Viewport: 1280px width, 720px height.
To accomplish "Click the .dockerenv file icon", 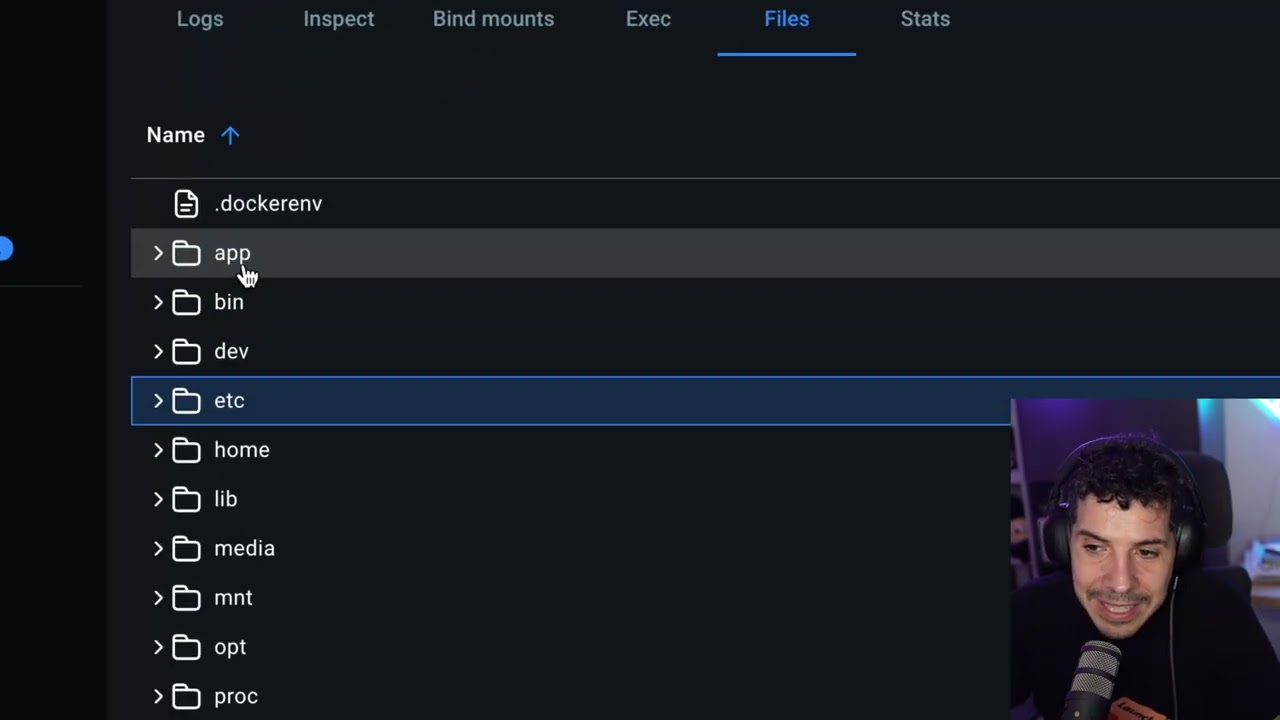I will [186, 204].
